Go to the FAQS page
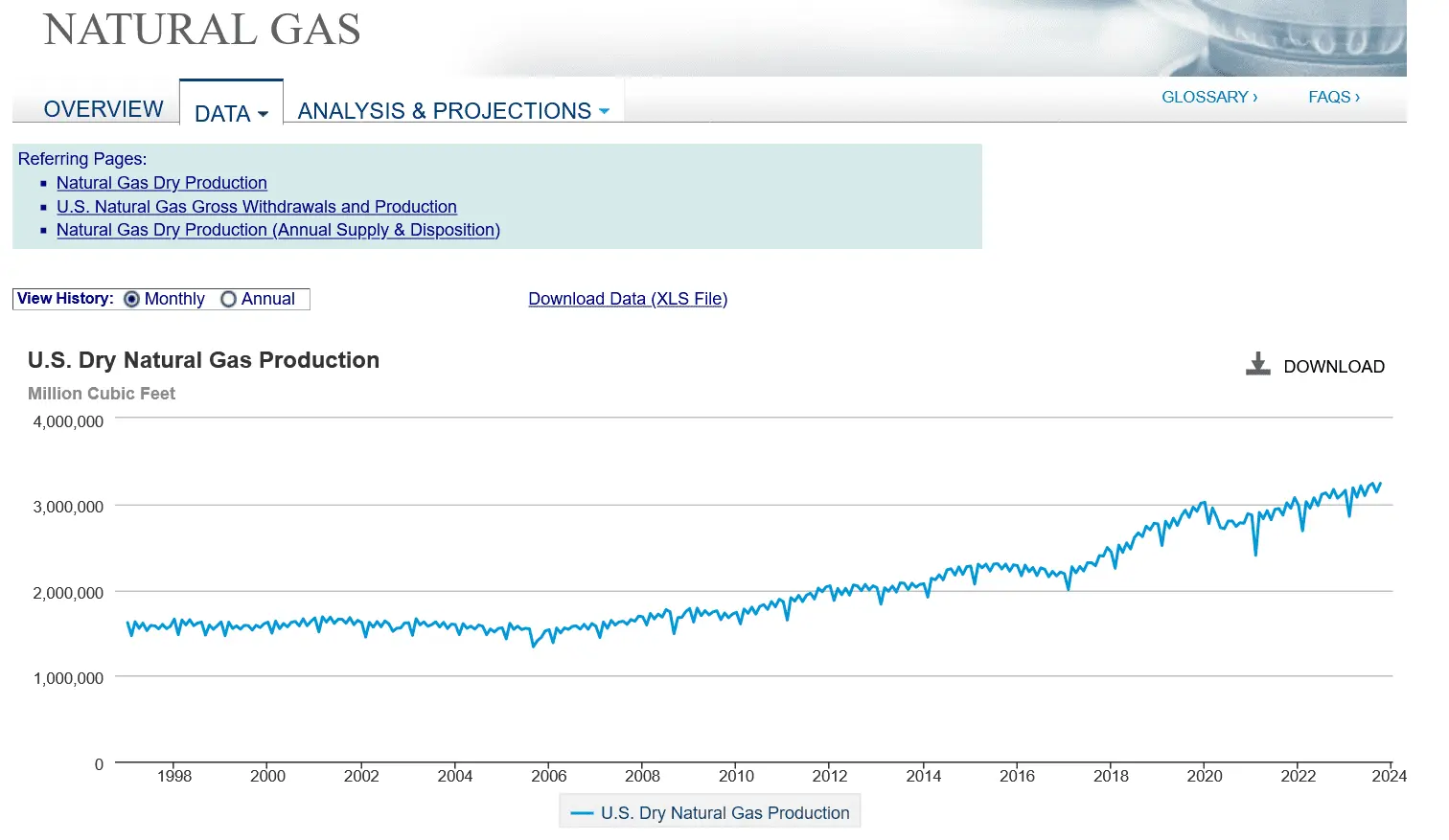The image size is (1449, 840). [1333, 97]
